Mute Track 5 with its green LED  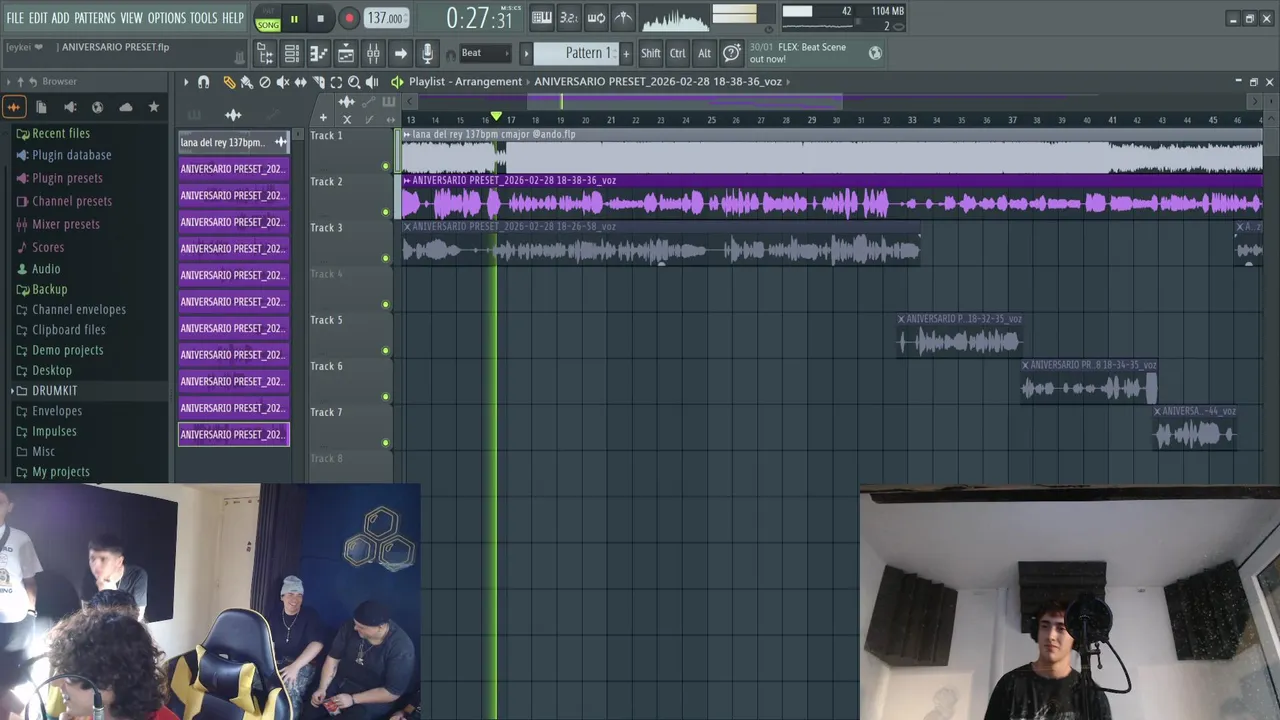point(386,350)
